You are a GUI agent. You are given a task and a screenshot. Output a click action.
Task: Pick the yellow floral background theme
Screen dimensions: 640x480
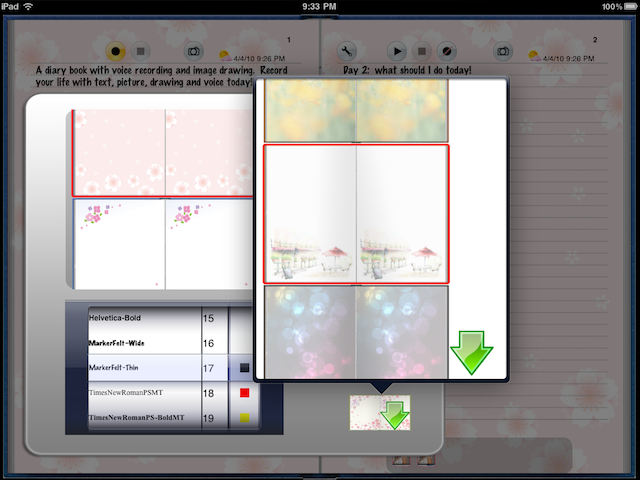coord(356,110)
